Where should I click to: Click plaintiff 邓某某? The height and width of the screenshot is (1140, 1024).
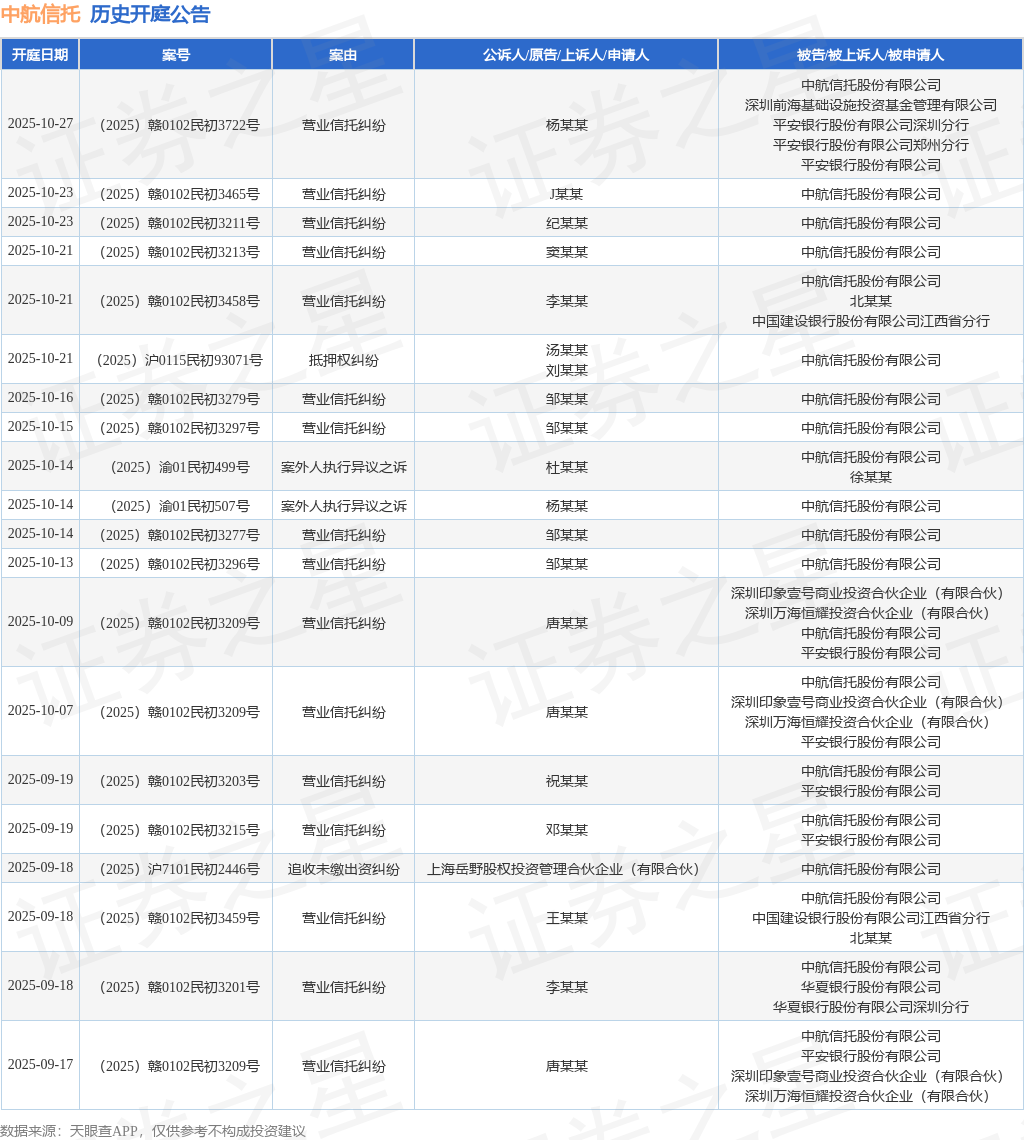567,830
